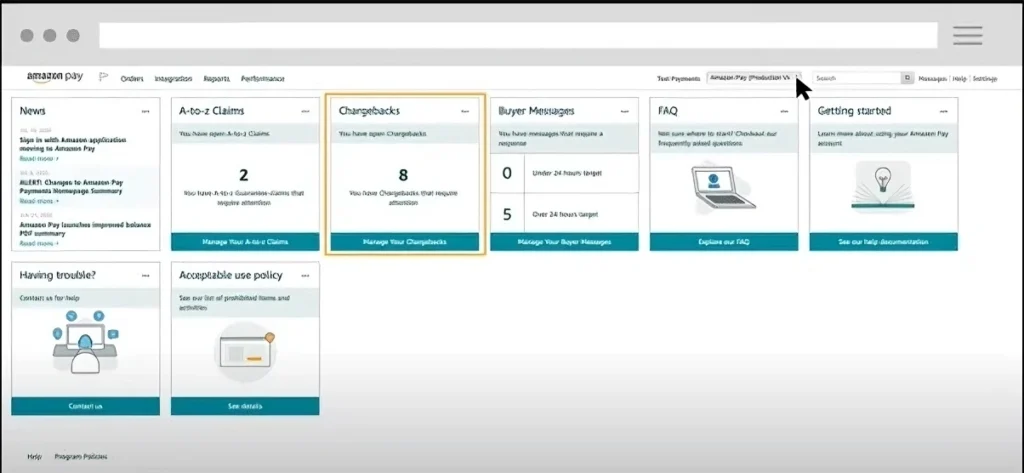The width and height of the screenshot is (1024, 473).
Task: Open the browser hamburger menu
Action: (968, 35)
